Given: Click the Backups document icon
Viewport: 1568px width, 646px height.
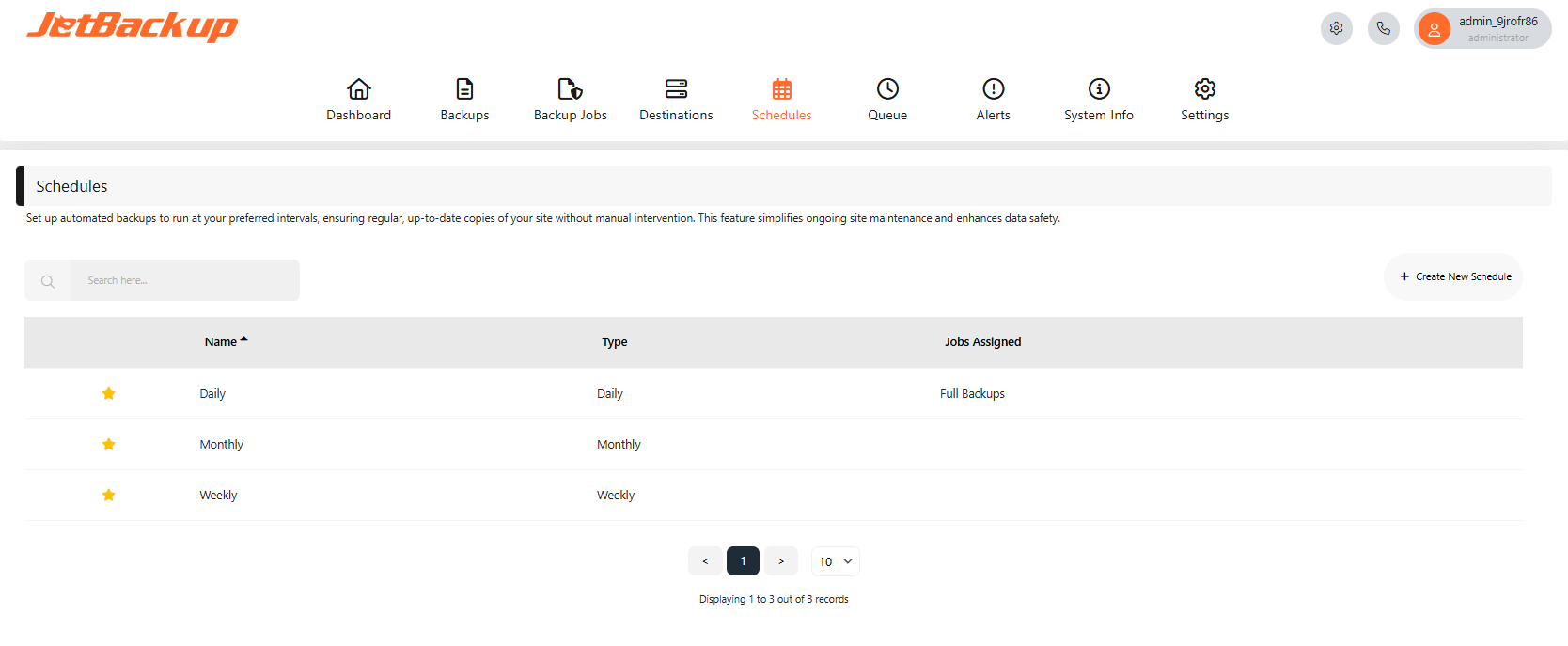Looking at the screenshot, I should pyautogui.click(x=464, y=89).
